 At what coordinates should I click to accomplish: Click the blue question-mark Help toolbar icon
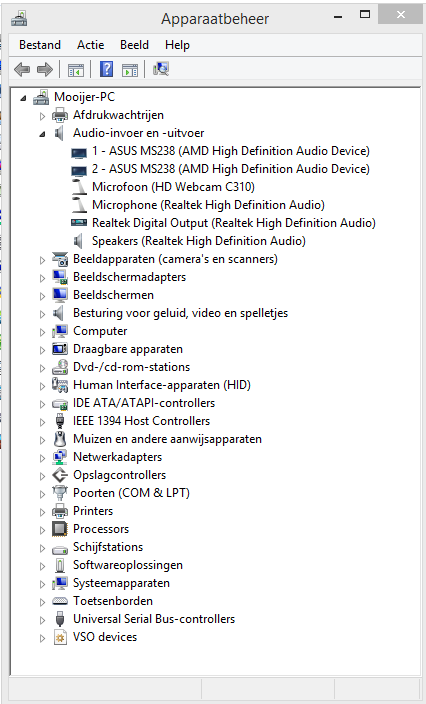(x=106, y=70)
